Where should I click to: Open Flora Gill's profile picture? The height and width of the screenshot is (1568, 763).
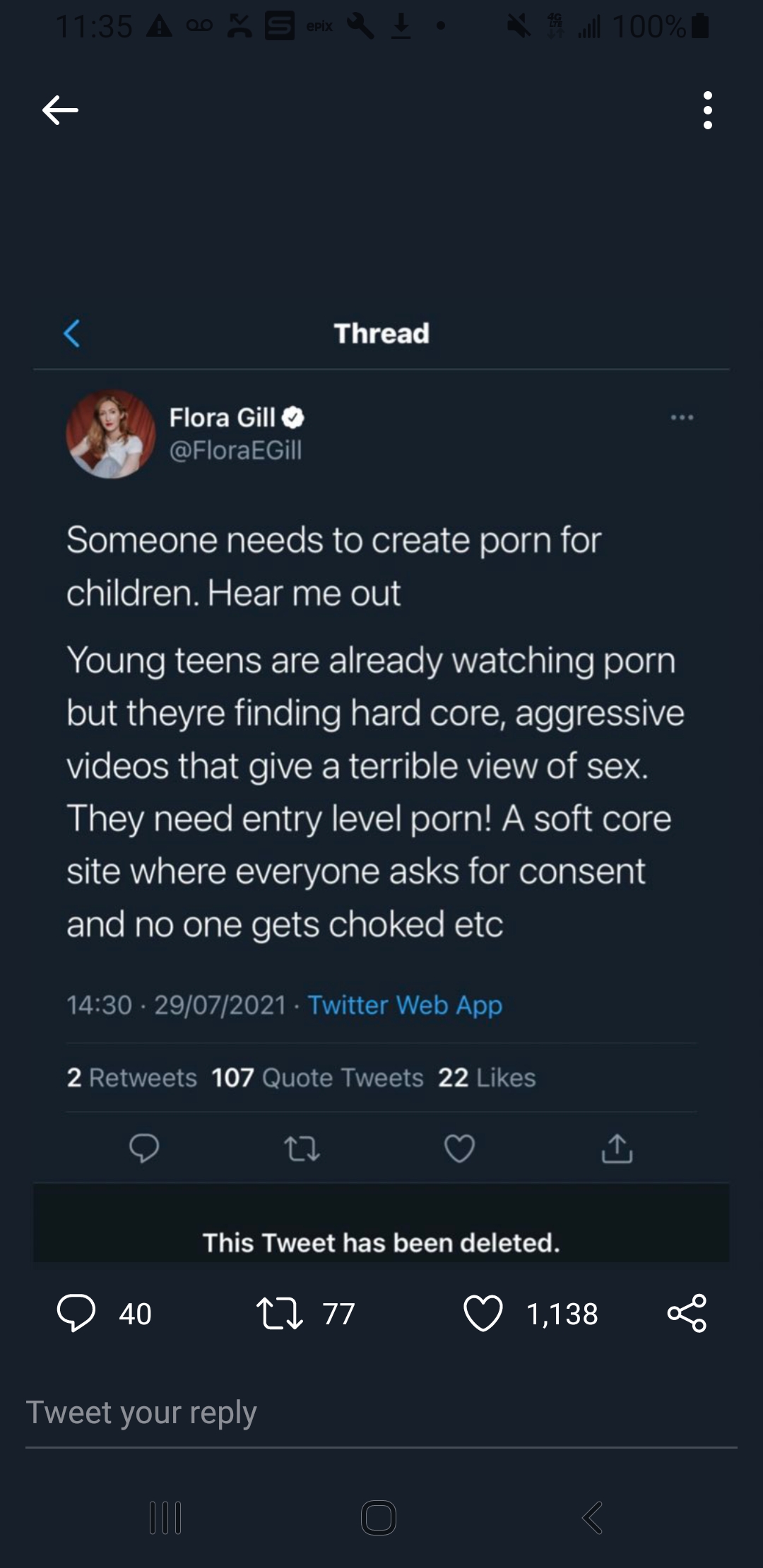tap(111, 434)
